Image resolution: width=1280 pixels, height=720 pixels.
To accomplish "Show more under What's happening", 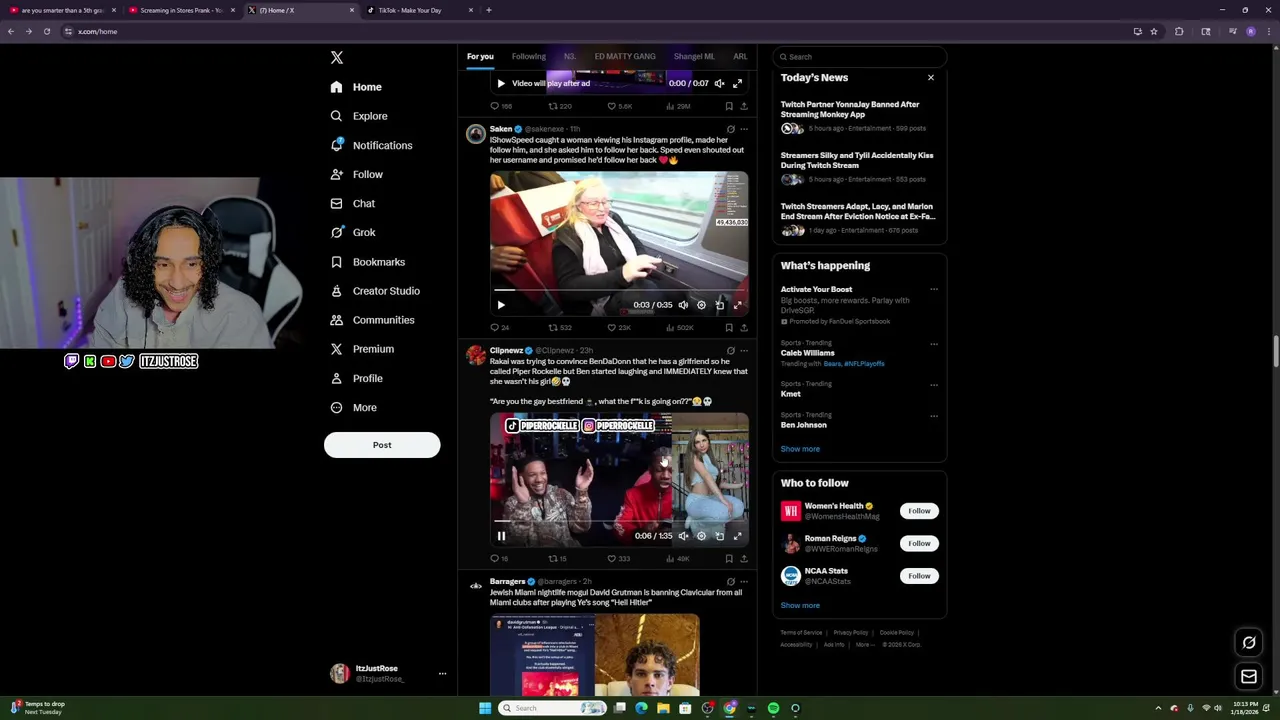I will pyautogui.click(x=800, y=449).
